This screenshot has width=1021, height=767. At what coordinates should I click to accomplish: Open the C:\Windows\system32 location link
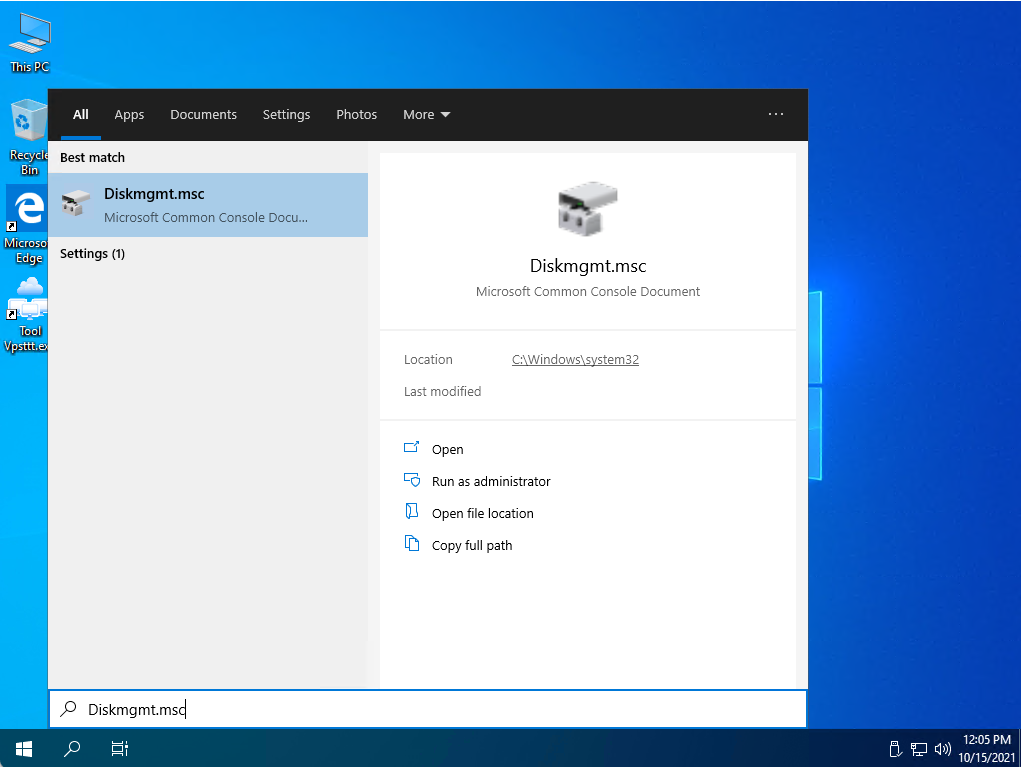click(575, 359)
